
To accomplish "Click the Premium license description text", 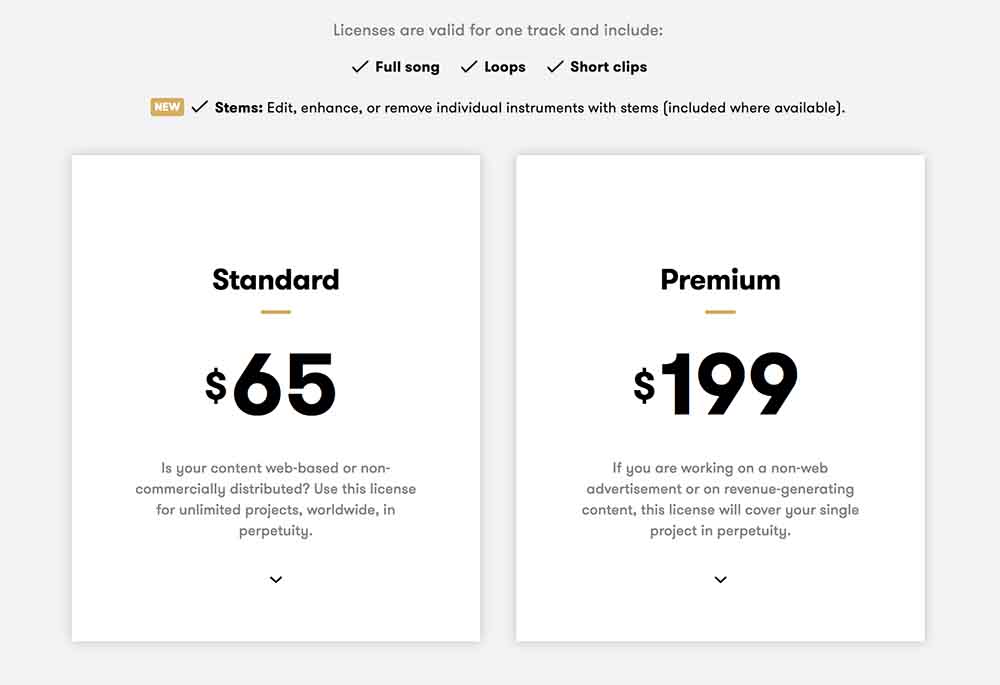I will coord(720,499).
